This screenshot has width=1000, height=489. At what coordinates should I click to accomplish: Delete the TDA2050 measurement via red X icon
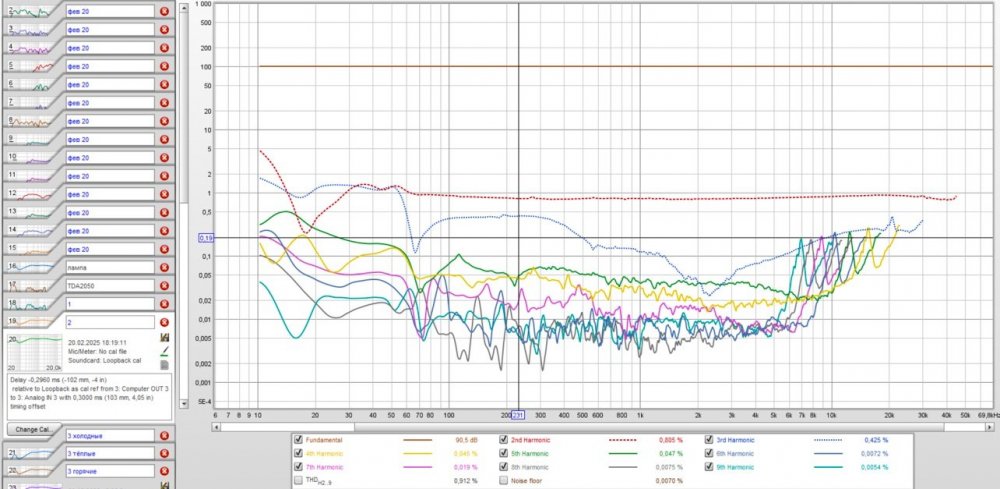pos(164,285)
